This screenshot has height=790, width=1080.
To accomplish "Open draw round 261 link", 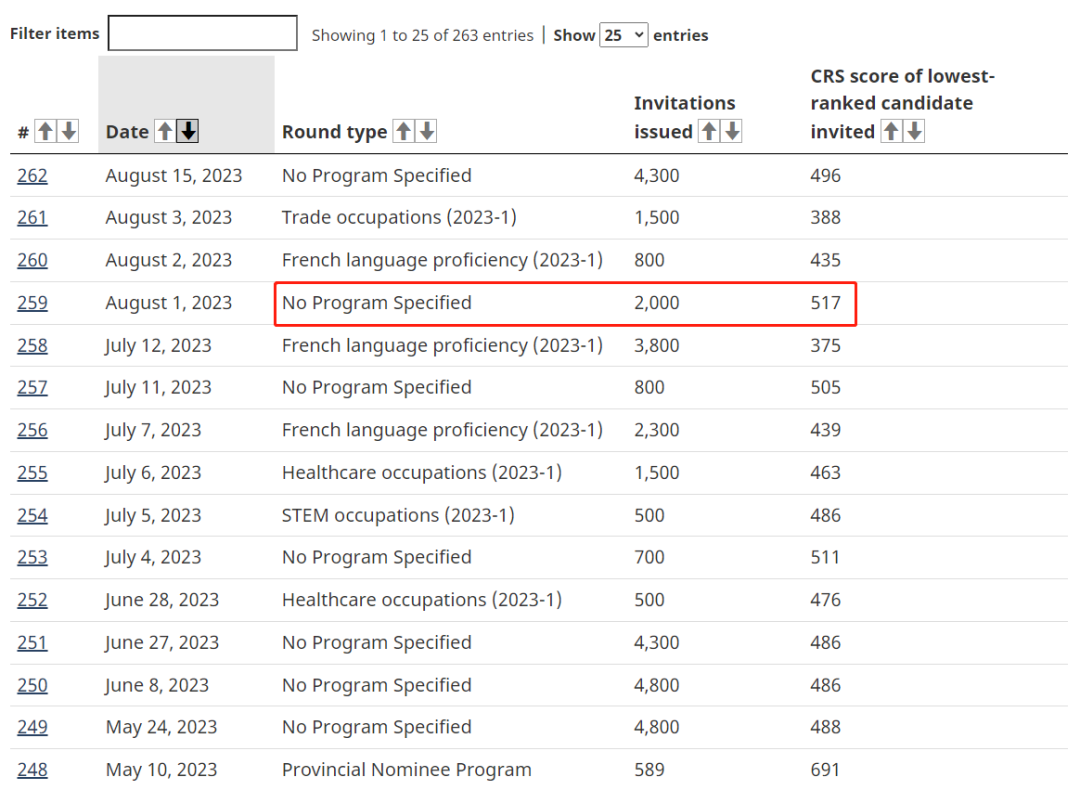I will click(32, 218).
